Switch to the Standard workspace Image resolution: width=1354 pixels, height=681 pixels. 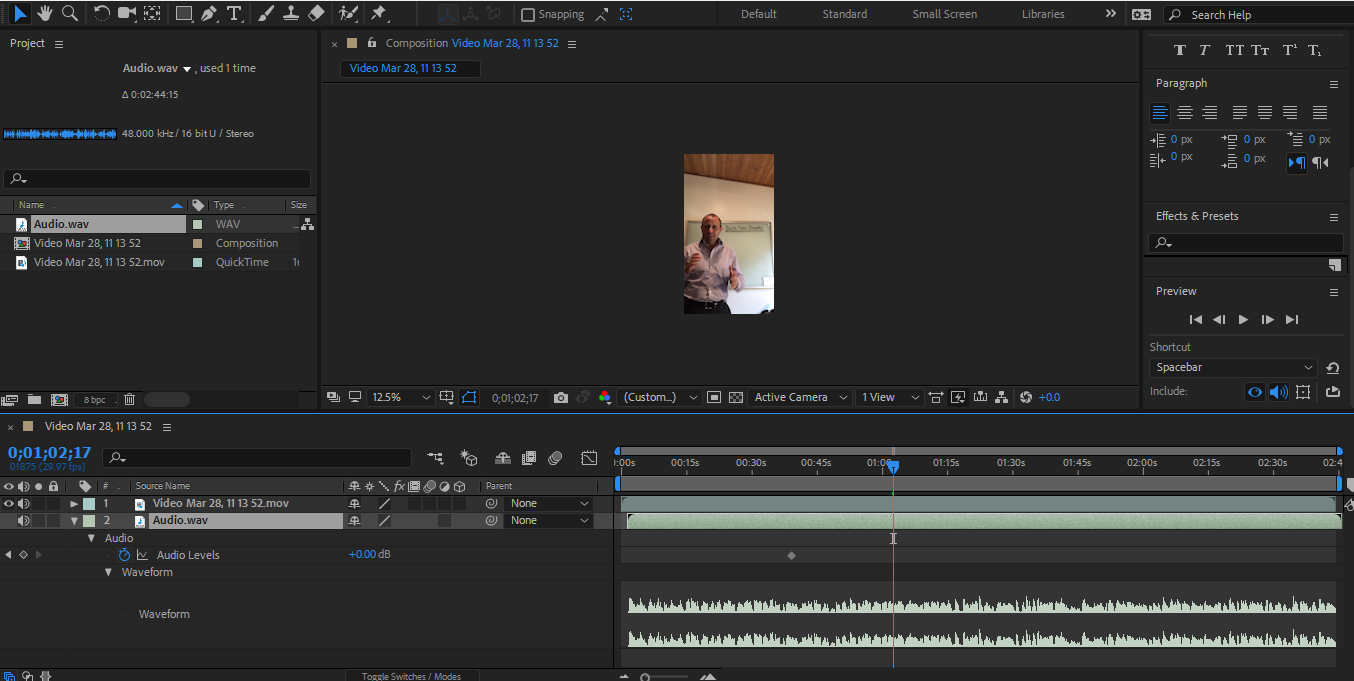coord(844,14)
